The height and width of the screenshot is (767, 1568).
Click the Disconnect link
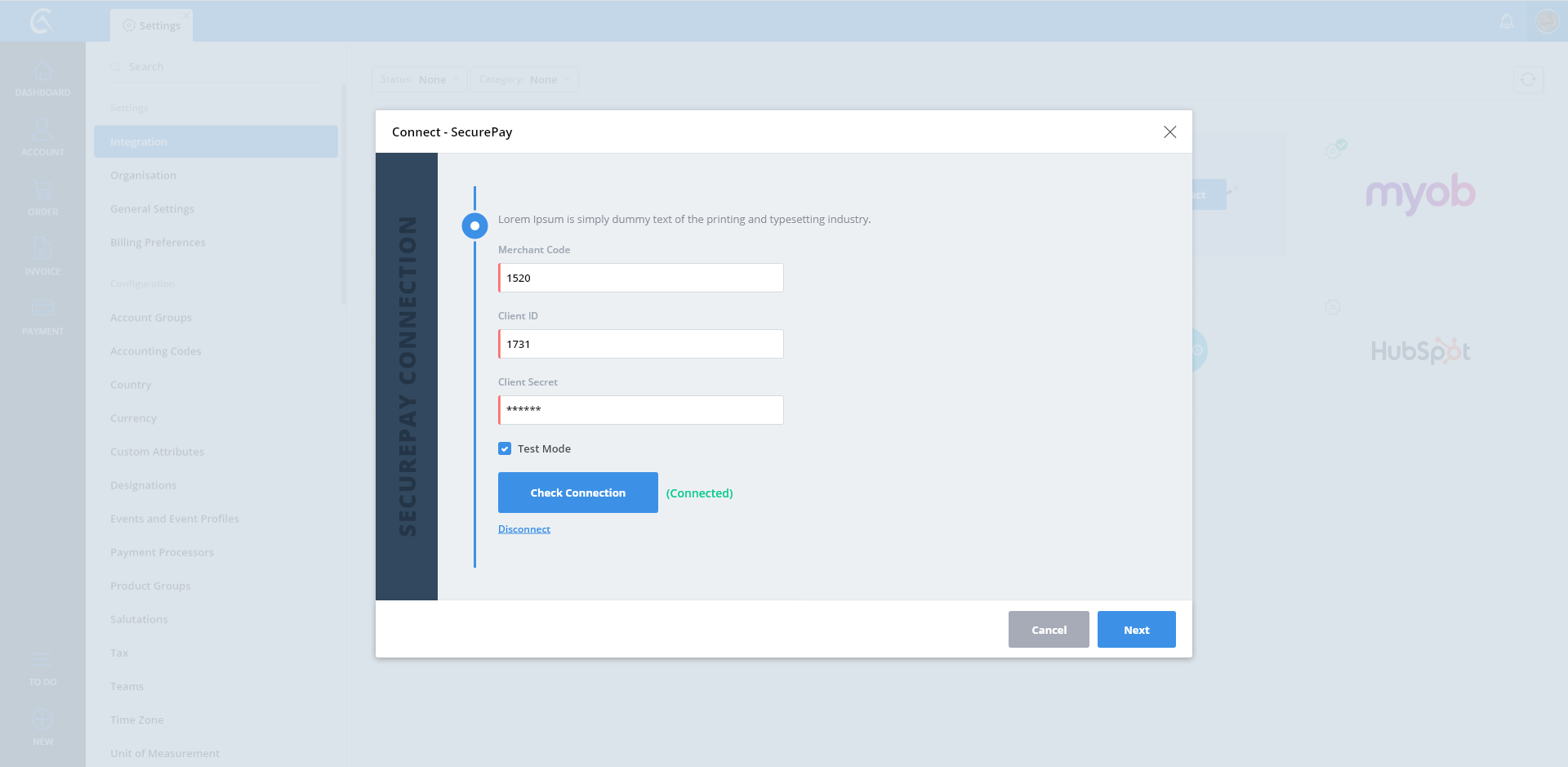point(524,529)
